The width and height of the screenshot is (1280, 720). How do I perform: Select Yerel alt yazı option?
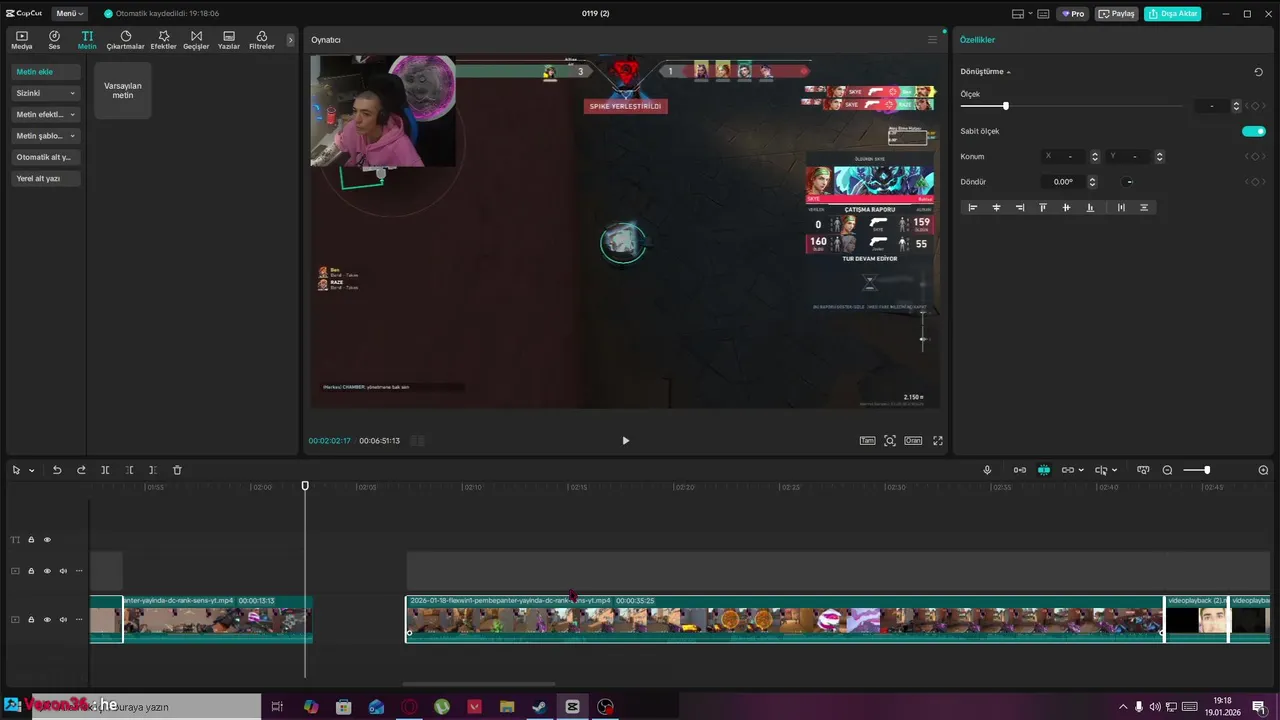[46, 179]
